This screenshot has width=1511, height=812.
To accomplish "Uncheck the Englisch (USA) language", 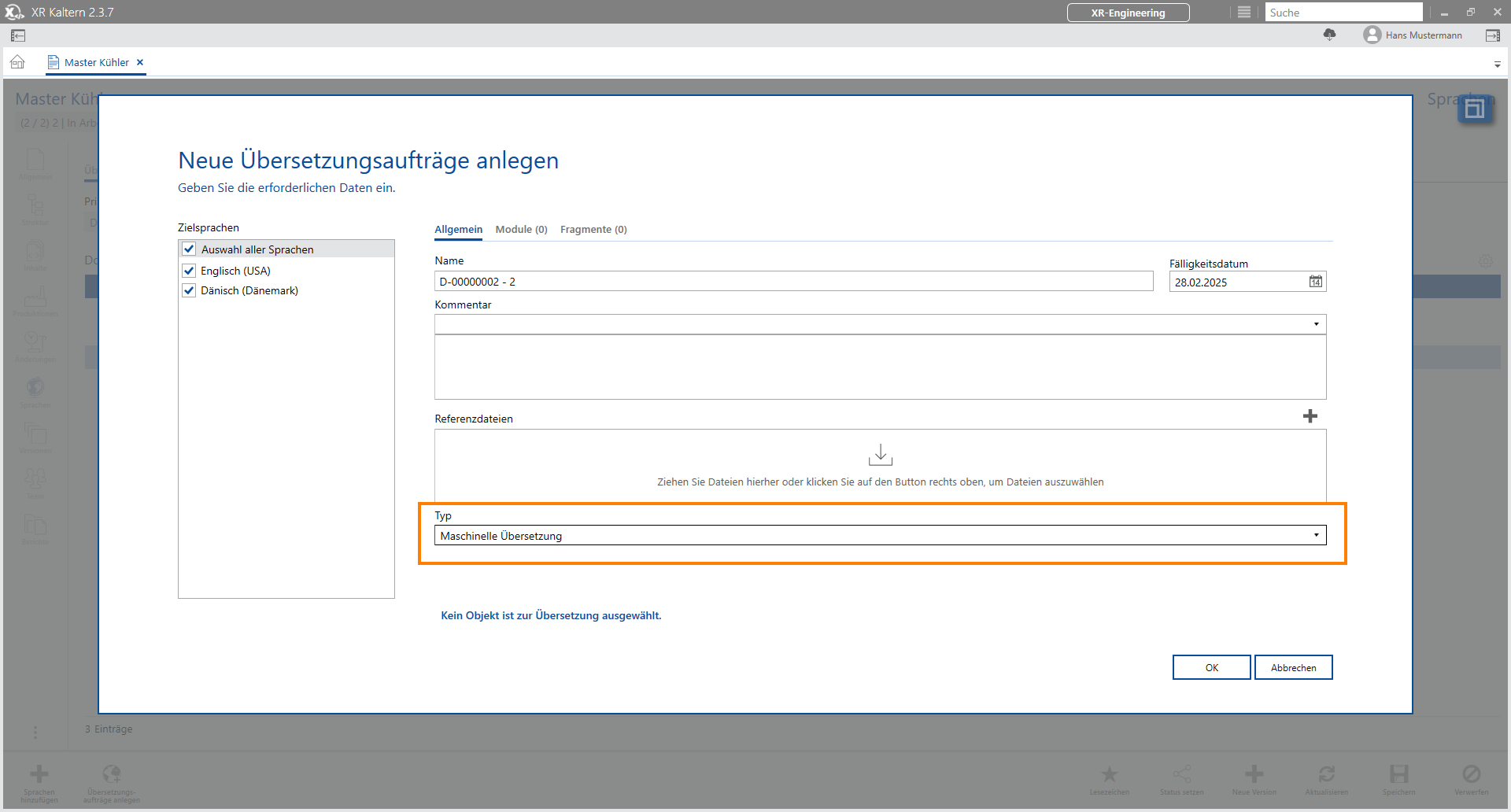I will point(189,271).
